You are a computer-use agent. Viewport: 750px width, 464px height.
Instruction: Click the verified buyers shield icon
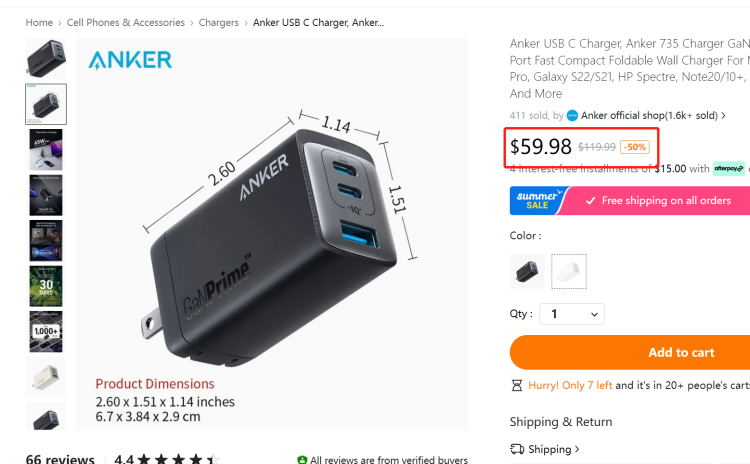[x=302, y=460]
